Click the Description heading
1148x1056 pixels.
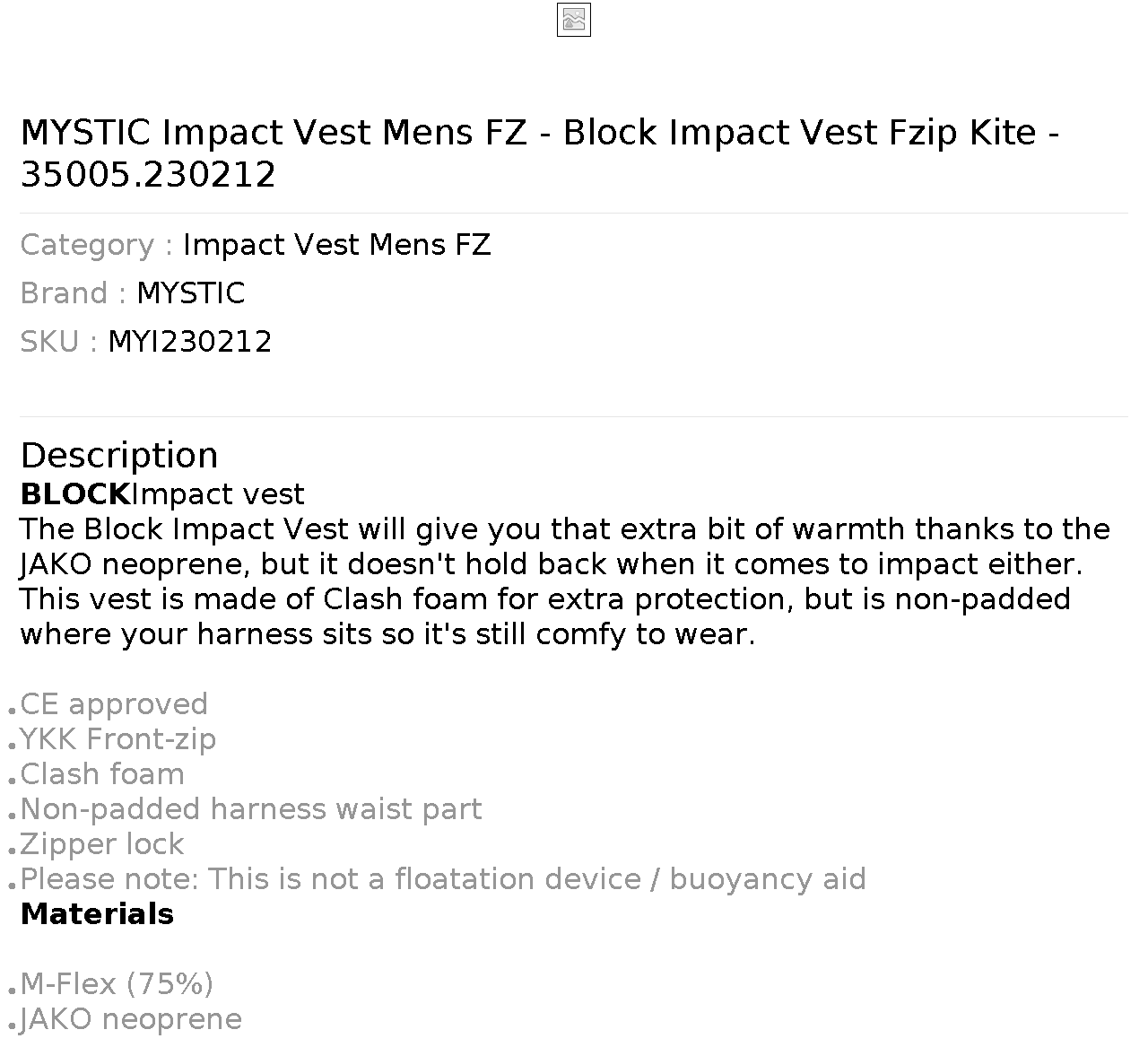click(119, 455)
